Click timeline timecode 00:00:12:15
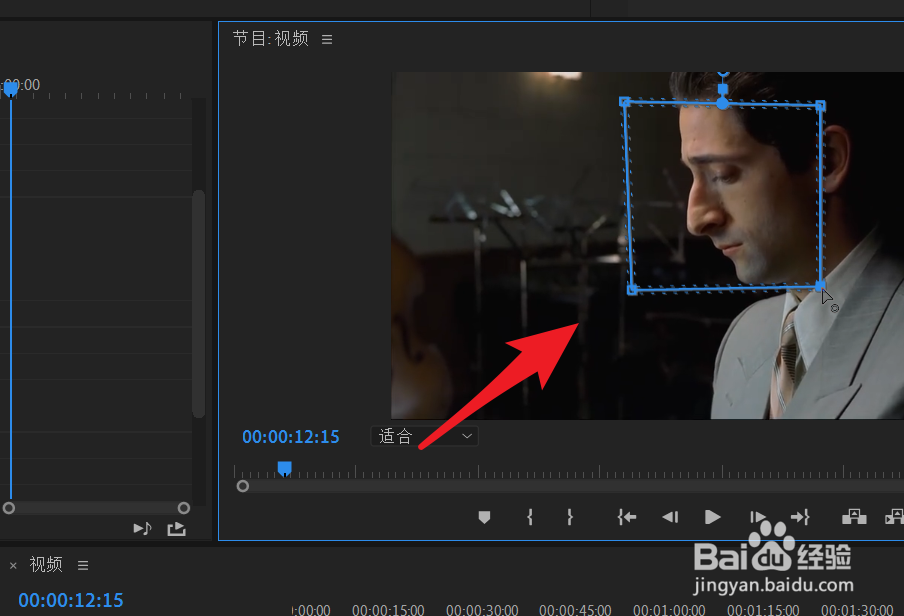904x616 pixels. point(70,600)
